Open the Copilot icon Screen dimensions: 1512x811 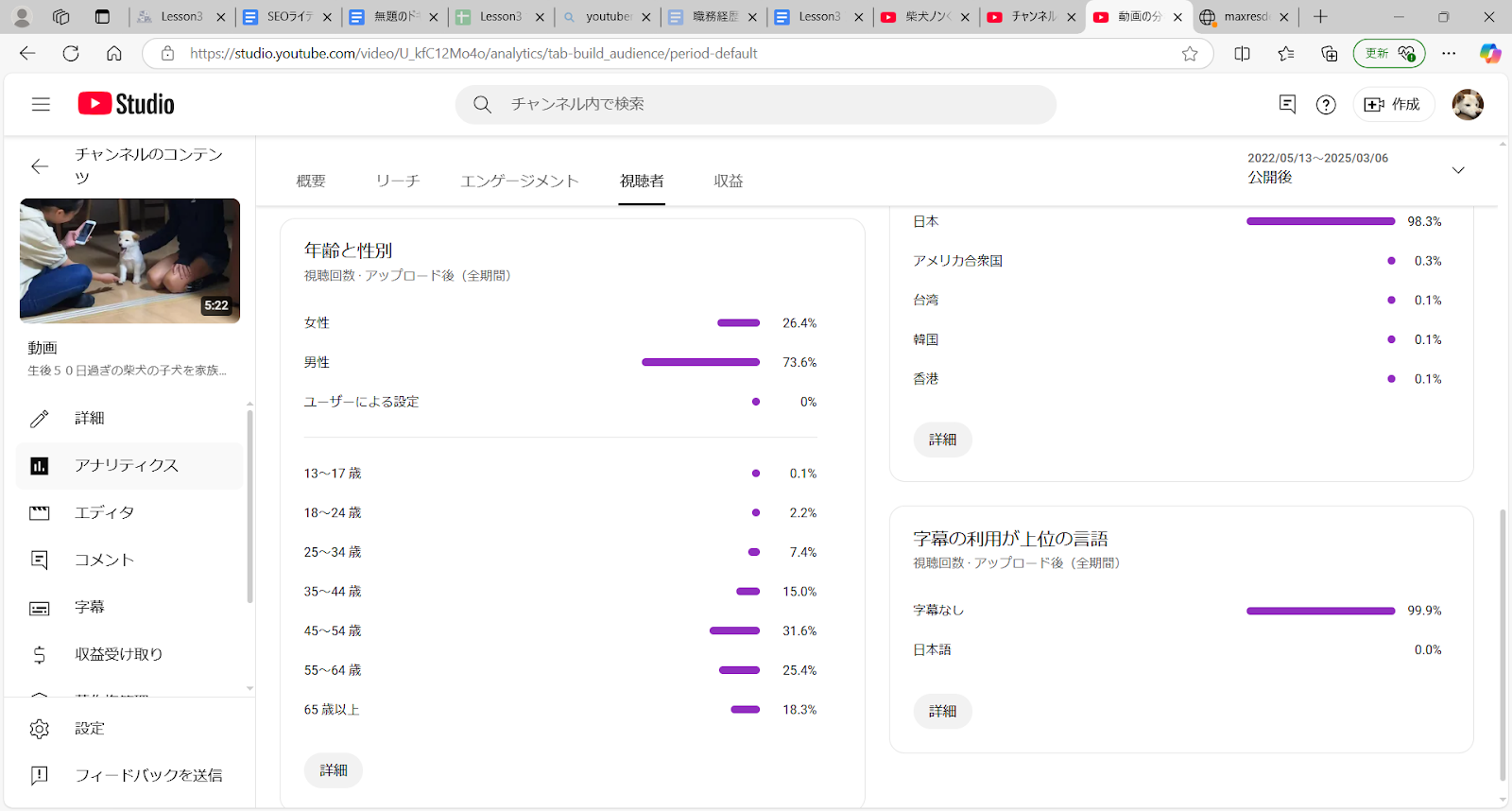pyautogui.click(x=1490, y=54)
